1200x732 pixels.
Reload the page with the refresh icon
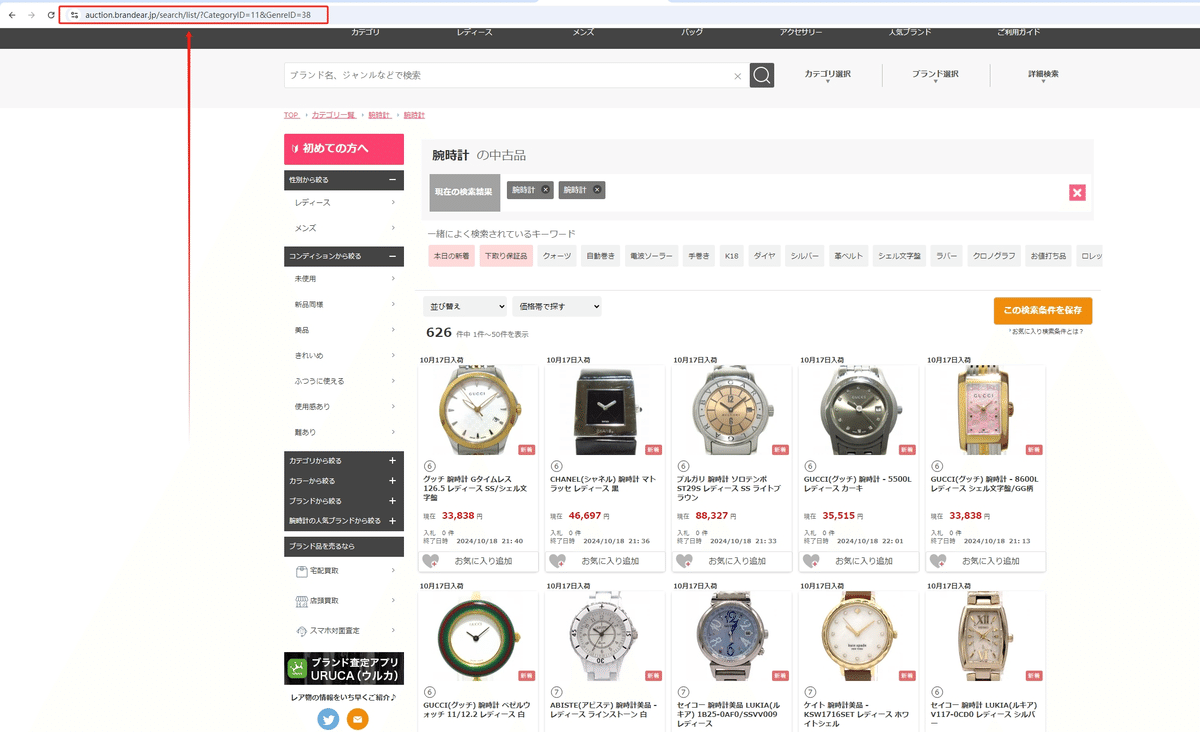51,15
